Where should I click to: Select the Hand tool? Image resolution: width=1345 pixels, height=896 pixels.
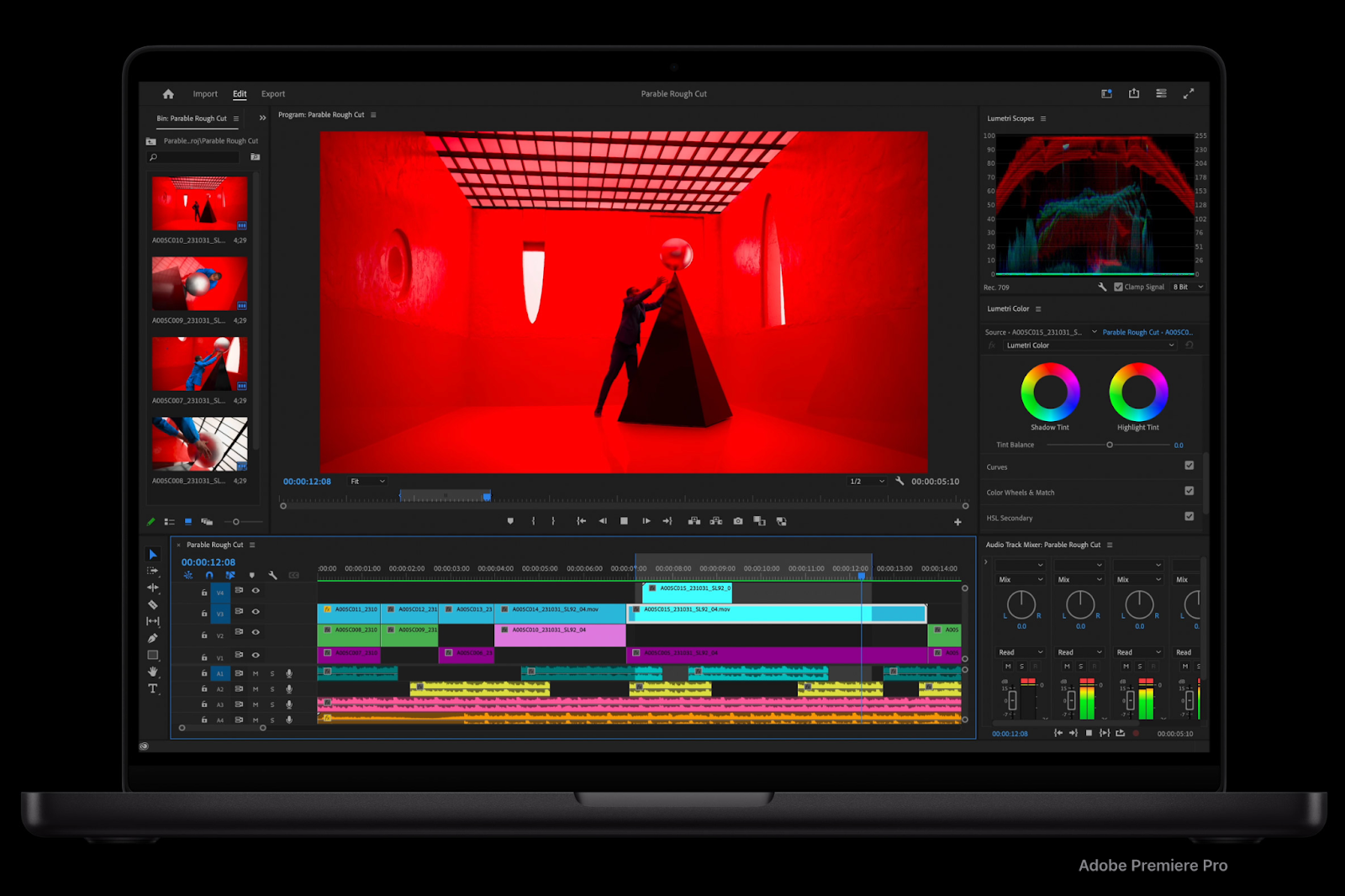click(153, 672)
